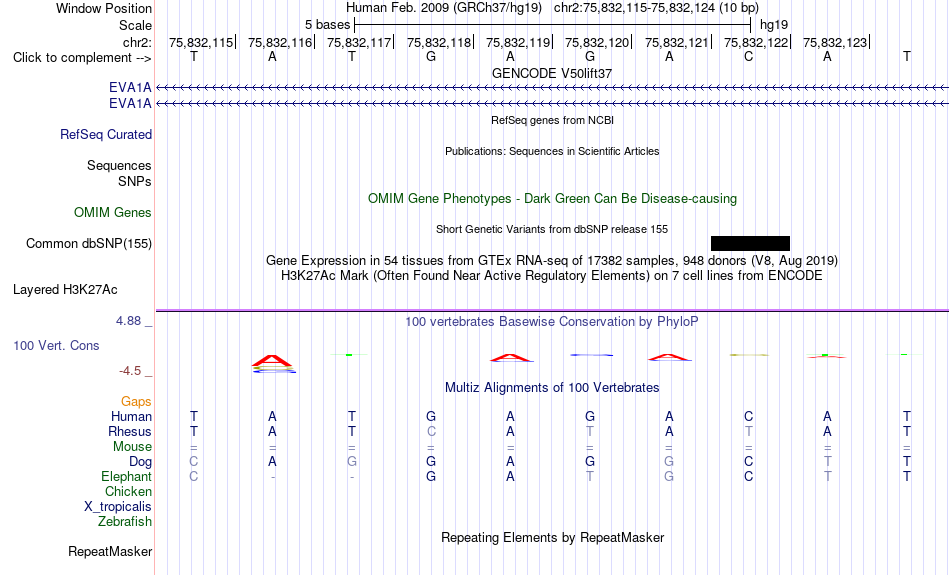Click the 5 bases scale bar

553,25
